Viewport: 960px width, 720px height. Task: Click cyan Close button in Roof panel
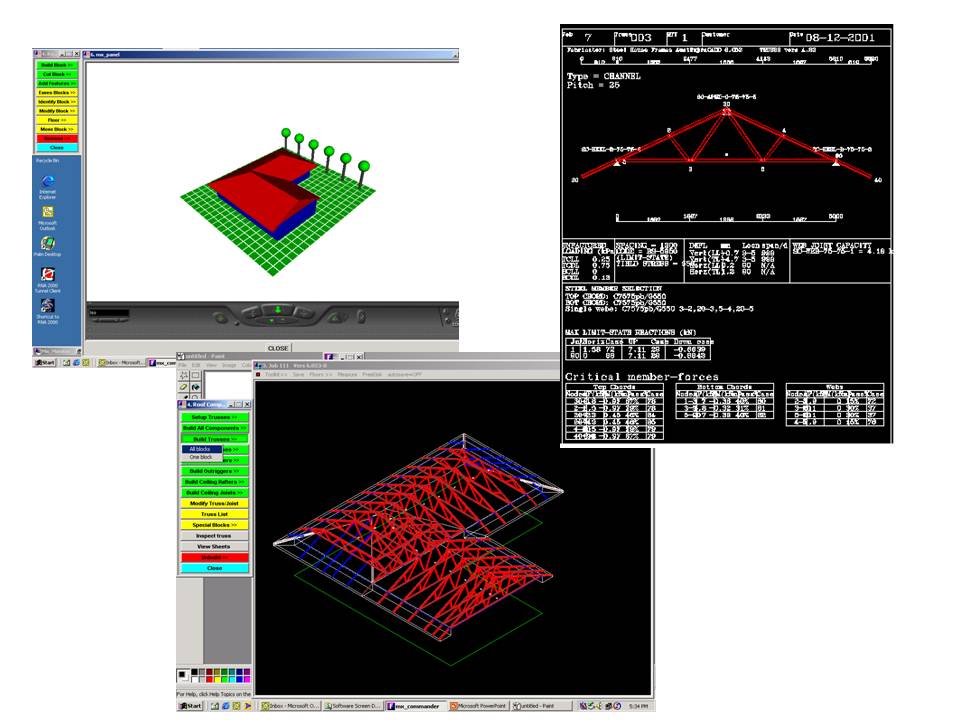pyautogui.click(x=214, y=568)
